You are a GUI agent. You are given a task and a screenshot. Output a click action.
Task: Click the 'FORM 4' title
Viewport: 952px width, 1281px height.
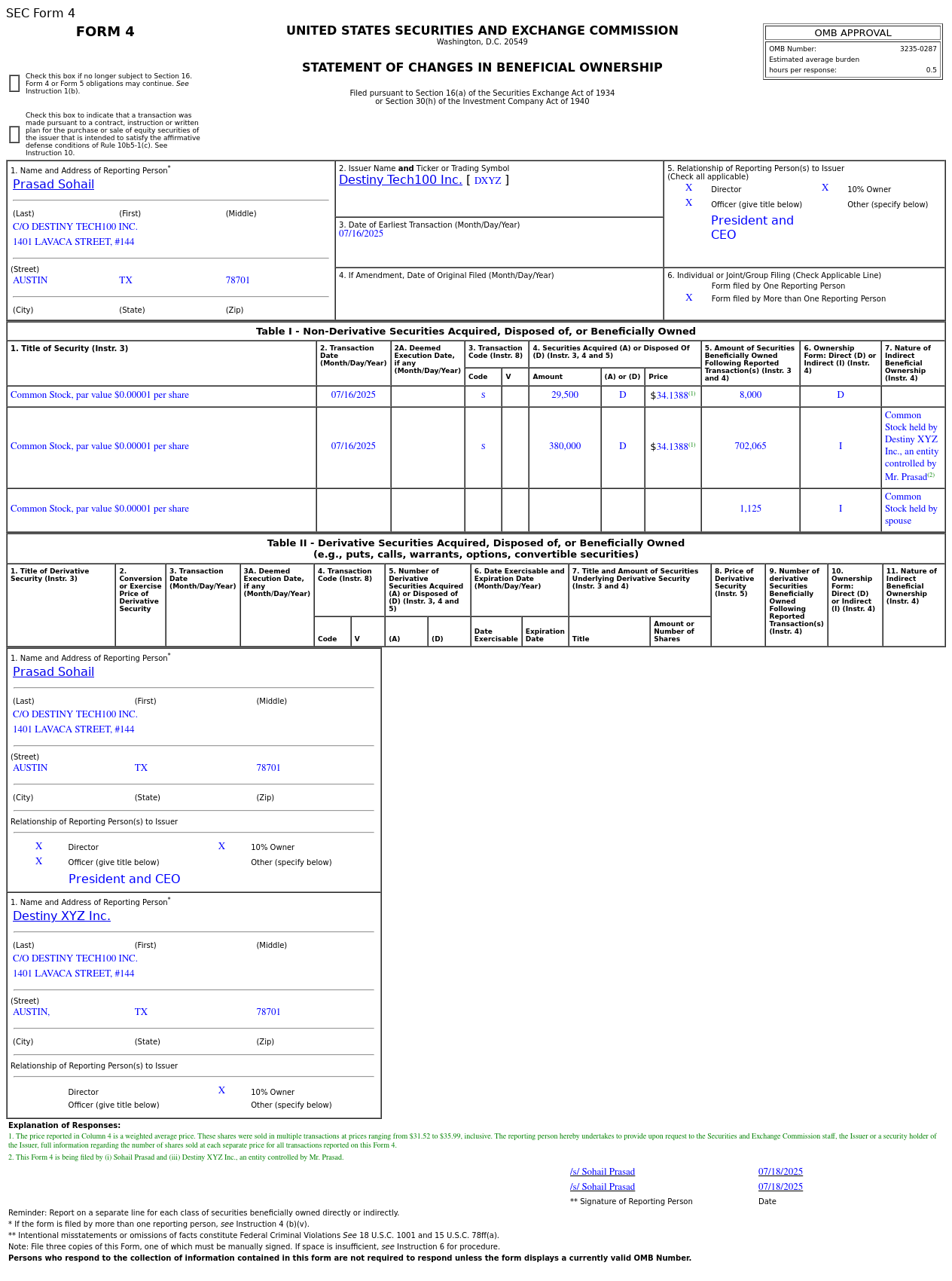[105, 32]
